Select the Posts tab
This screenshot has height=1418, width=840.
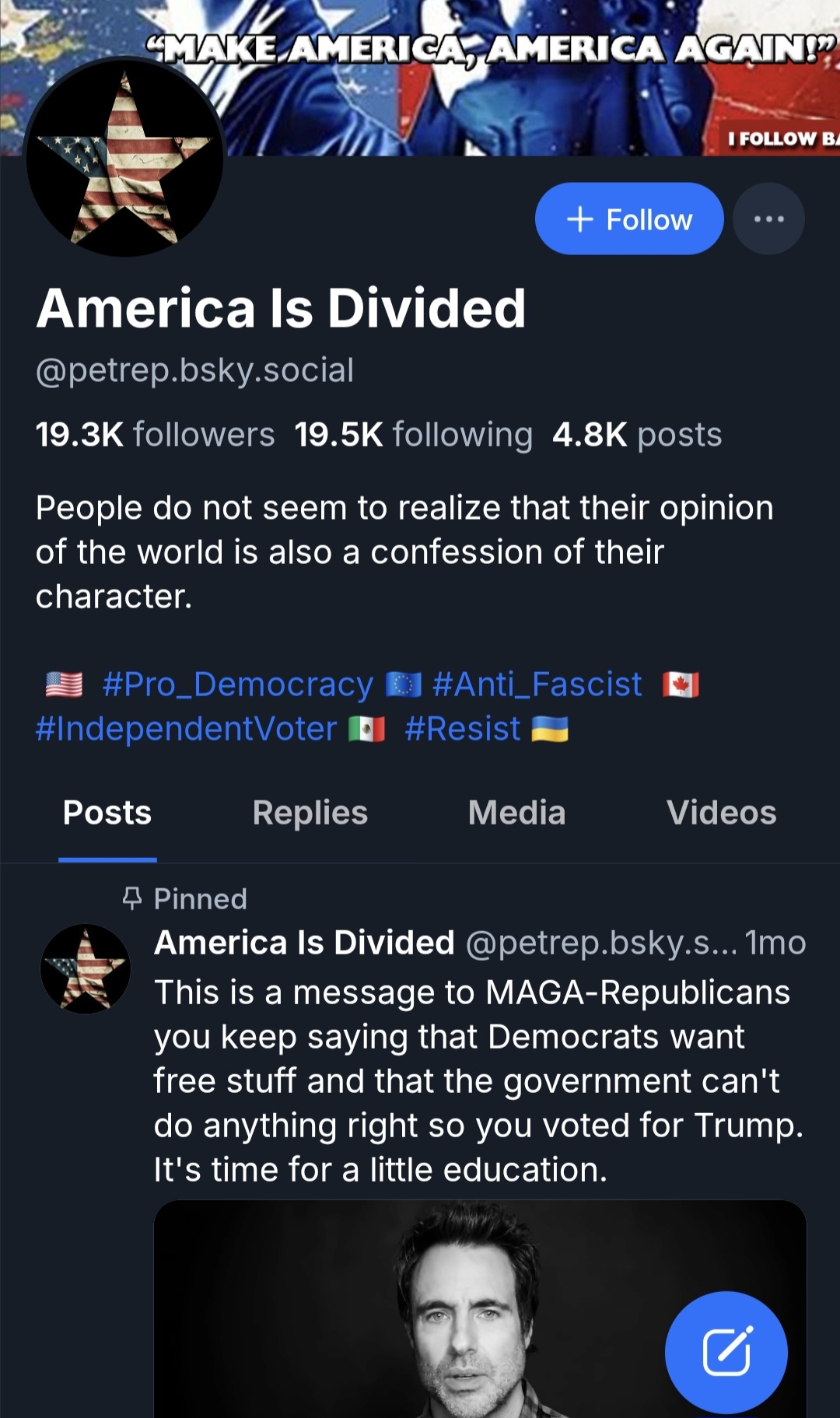click(x=107, y=813)
